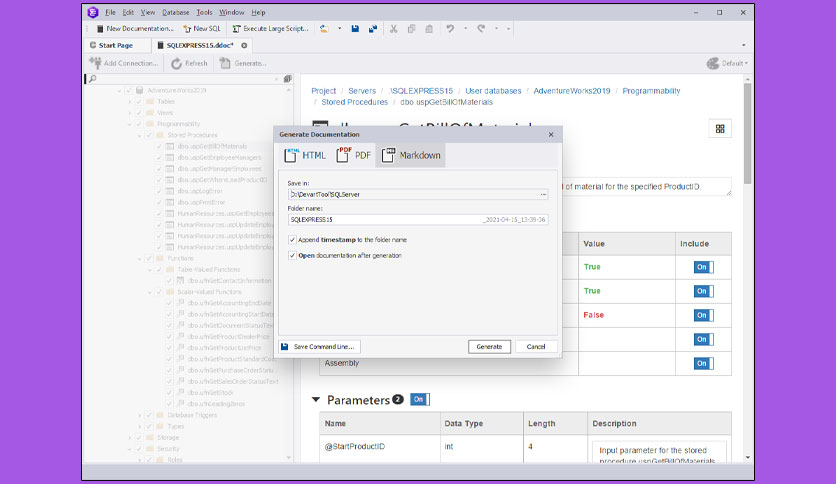Open the Window menu
Image resolution: width=836 pixels, height=484 pixels.
[231, 12]
